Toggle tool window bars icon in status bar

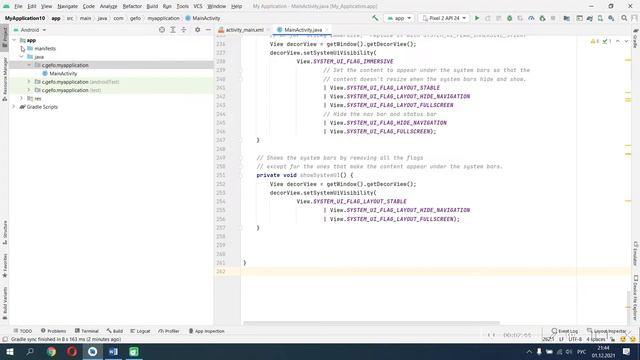[4, 339]
